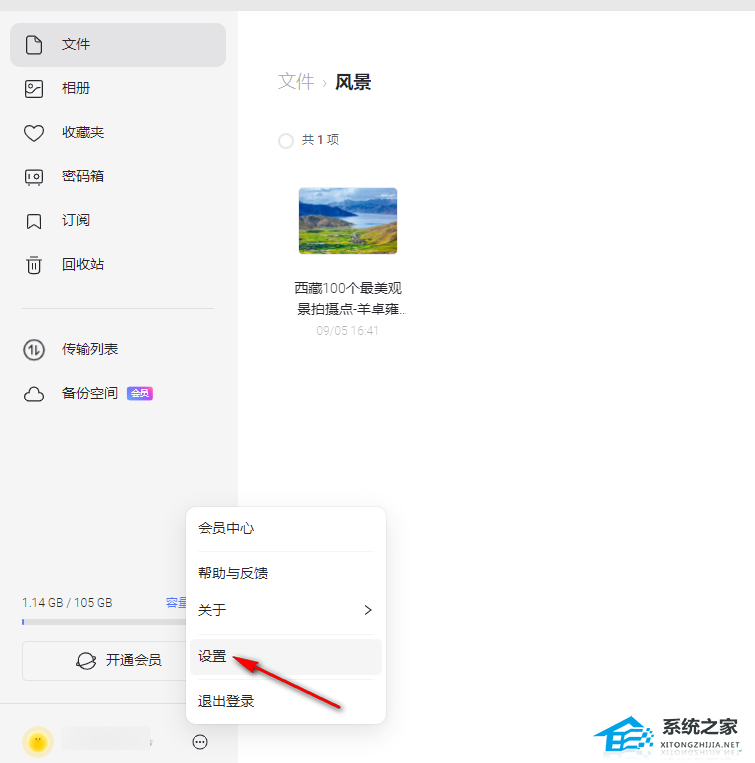Click the 传输列表 transfer arrows icon

[34, 350]
